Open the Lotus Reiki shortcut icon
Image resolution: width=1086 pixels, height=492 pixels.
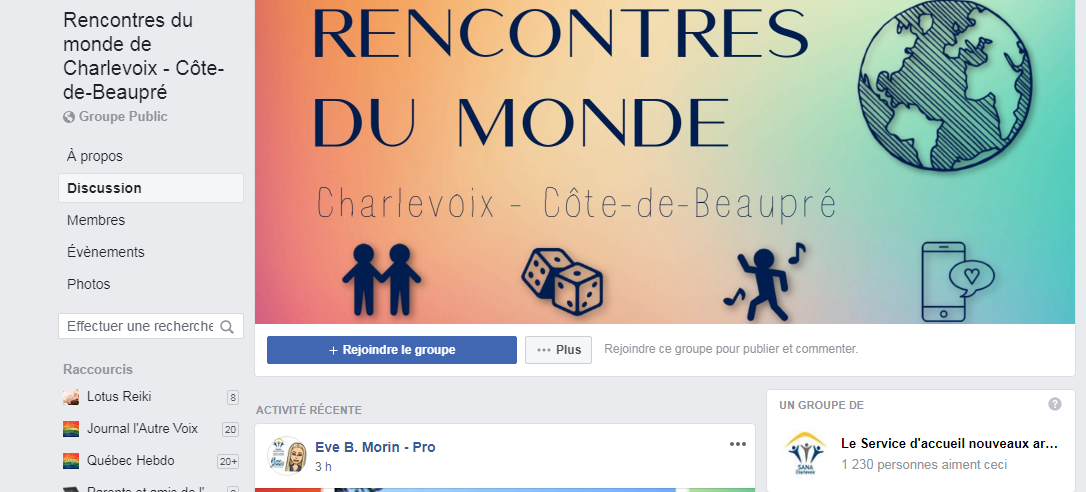[71, 397]
